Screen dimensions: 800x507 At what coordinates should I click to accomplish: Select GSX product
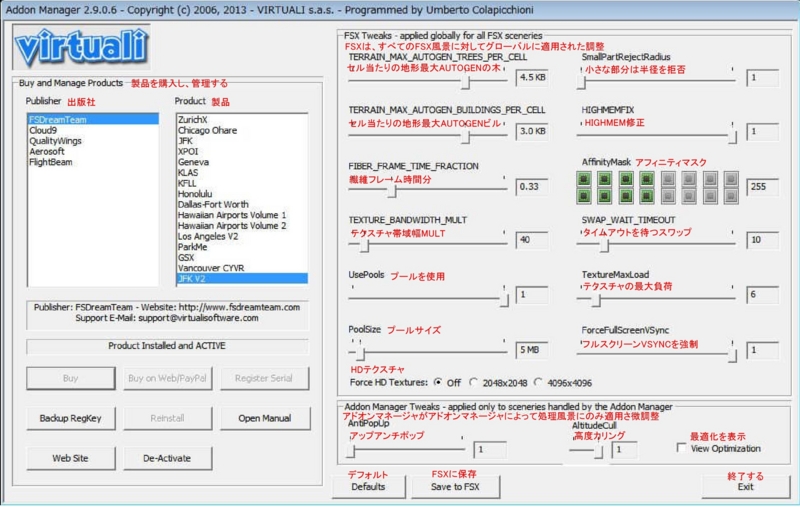(x=242, y=258)
